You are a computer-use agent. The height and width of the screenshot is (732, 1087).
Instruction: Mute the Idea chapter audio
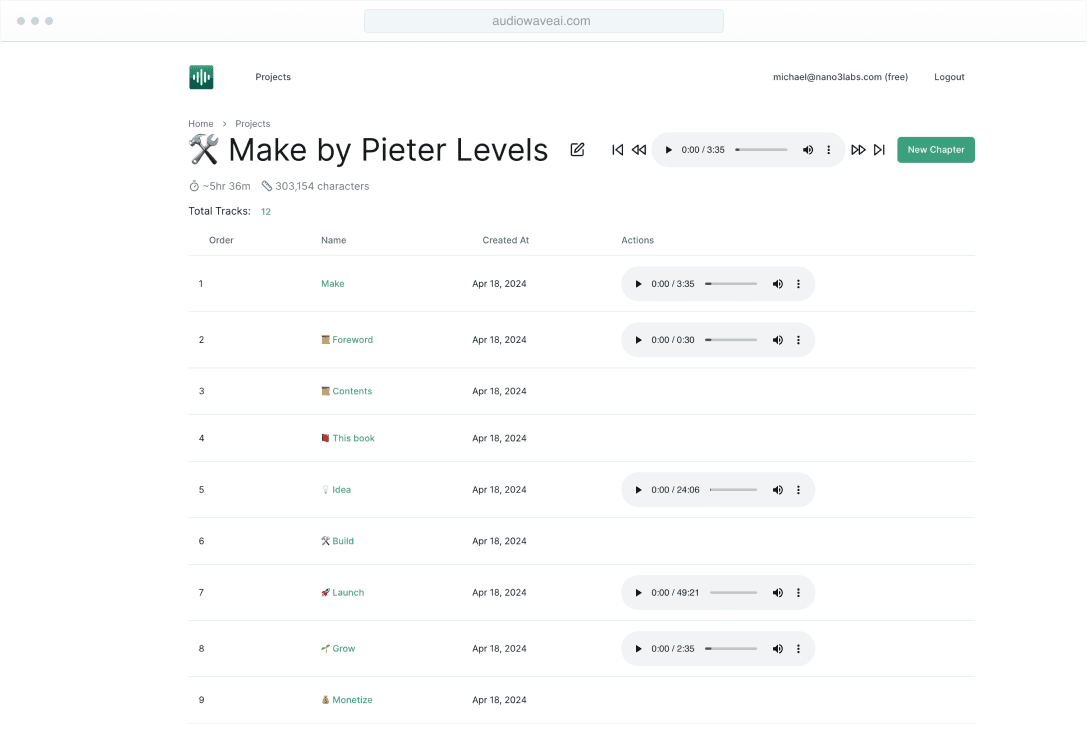pyautogui.click(x=777, y=490)
